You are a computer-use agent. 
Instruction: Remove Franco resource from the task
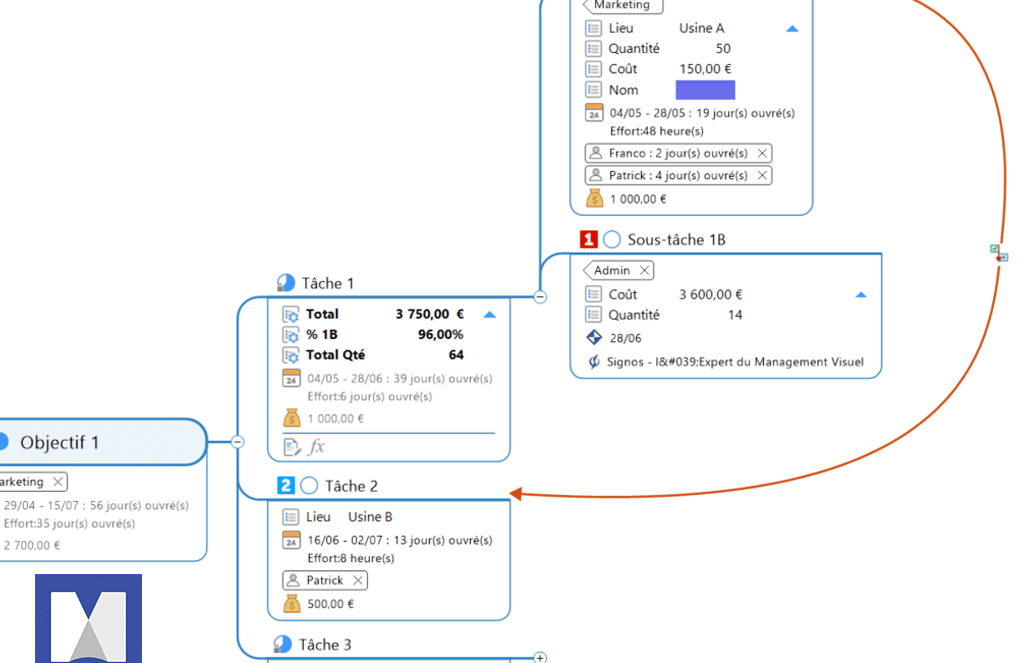tap(762, 153)
